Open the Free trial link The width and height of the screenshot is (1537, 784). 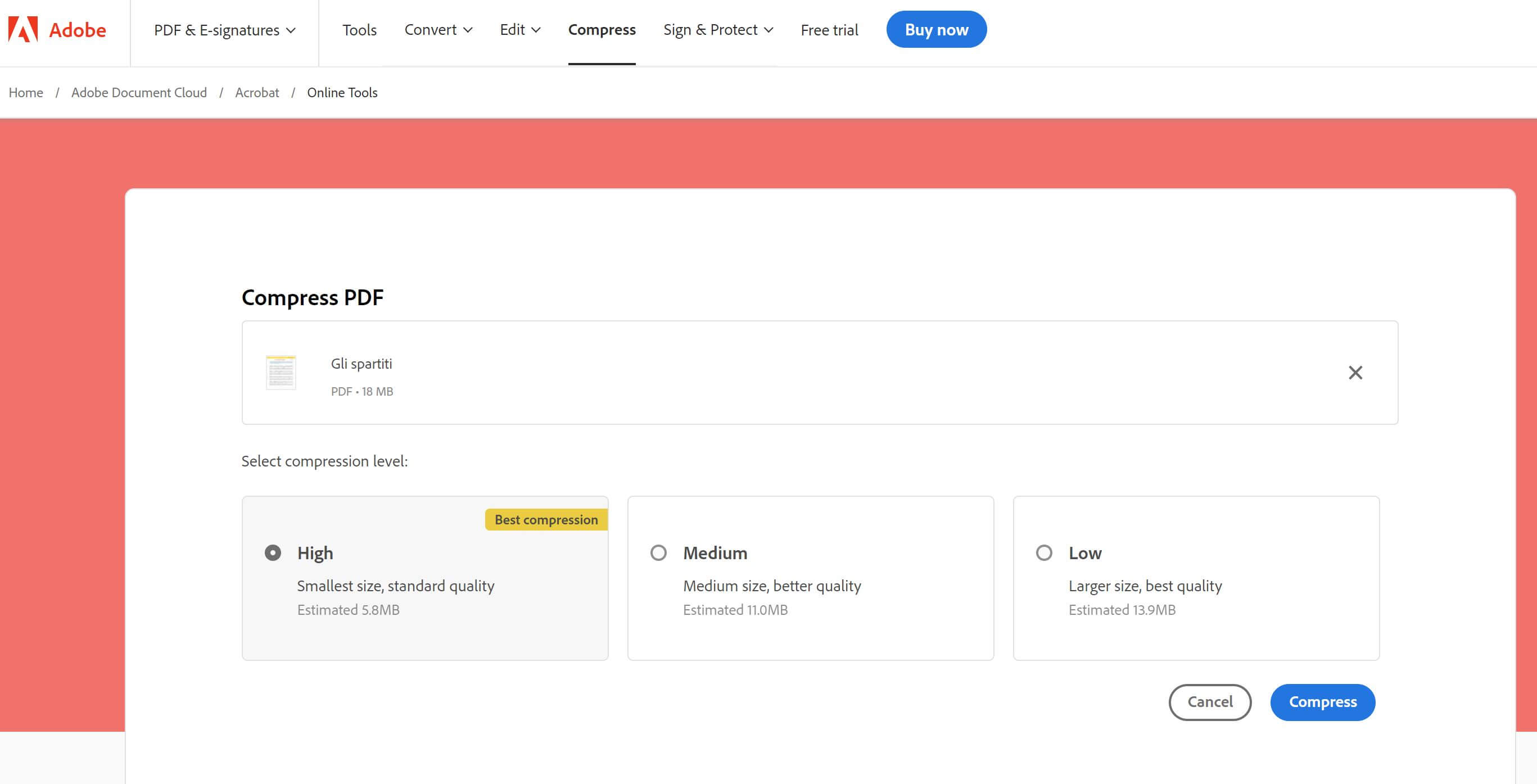(829, 30)
